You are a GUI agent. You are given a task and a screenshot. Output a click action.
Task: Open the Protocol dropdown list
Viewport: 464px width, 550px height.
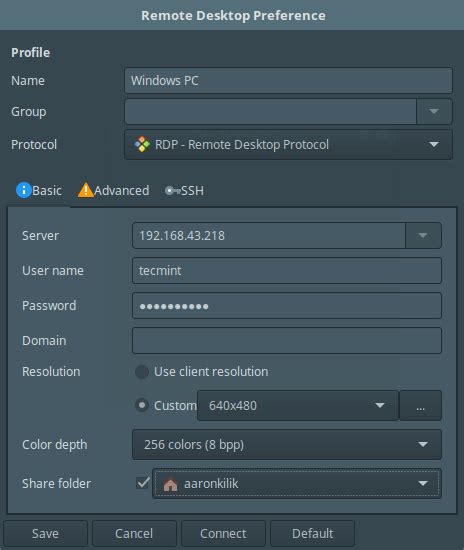(288, 145)
